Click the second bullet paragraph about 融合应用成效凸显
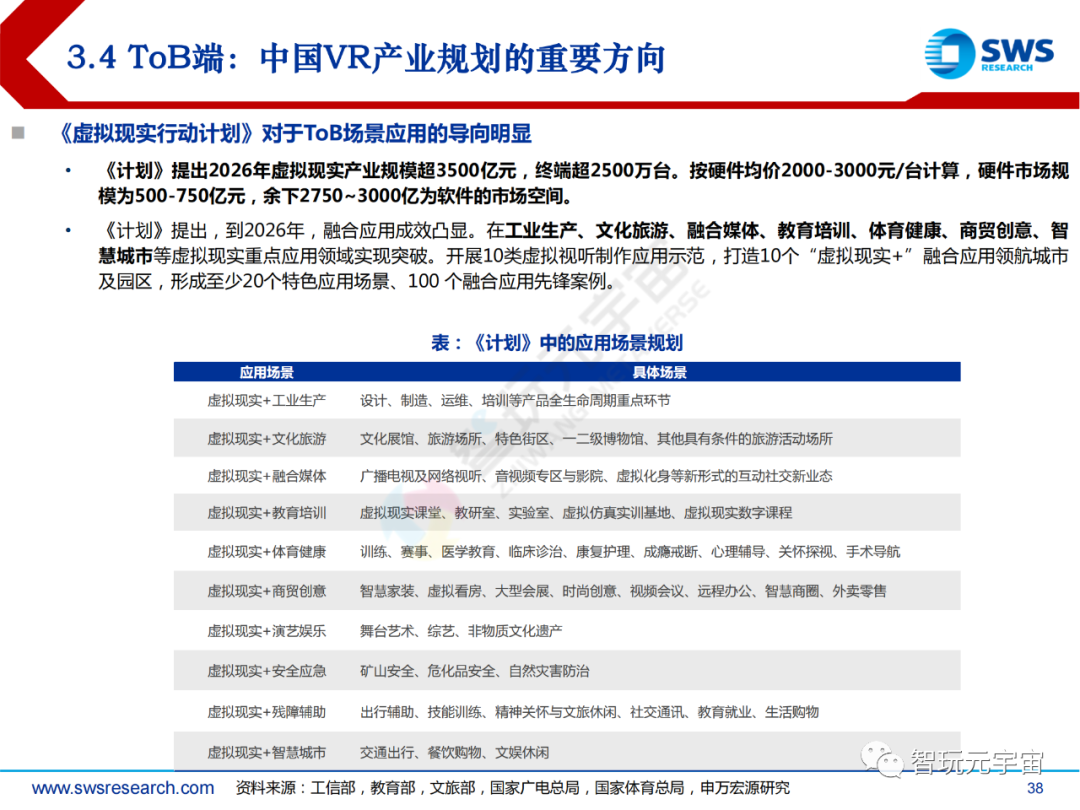Screen dimensions: 1080x810 click(x=583, y=256)
